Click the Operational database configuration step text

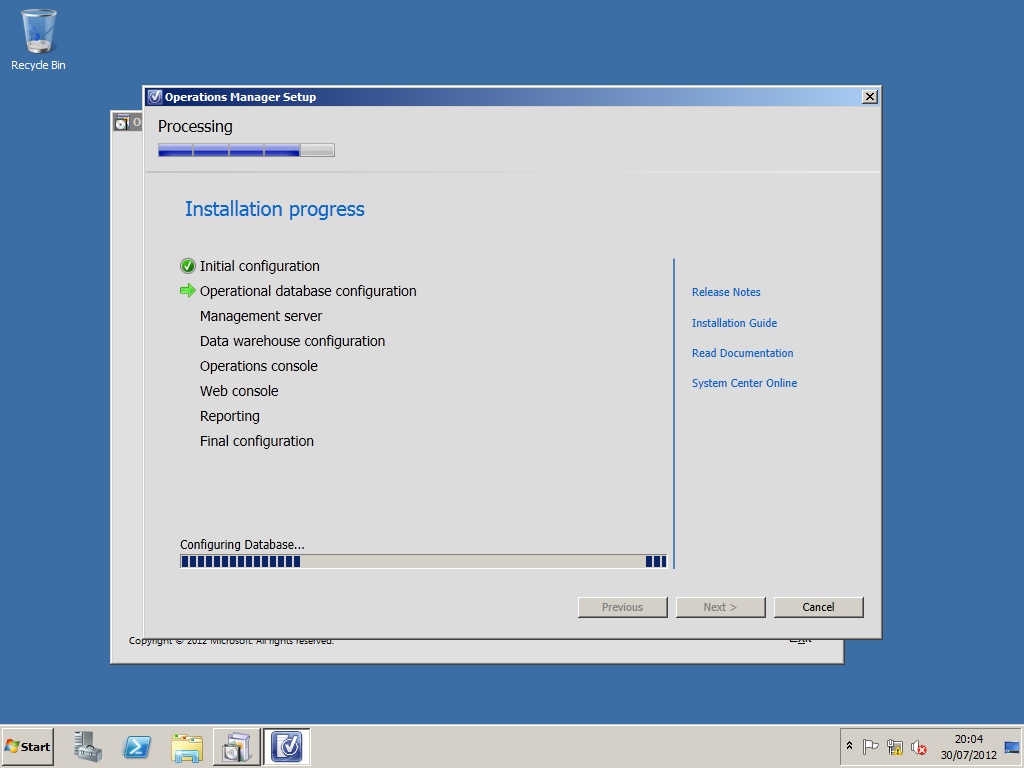(x=308, y=291)
